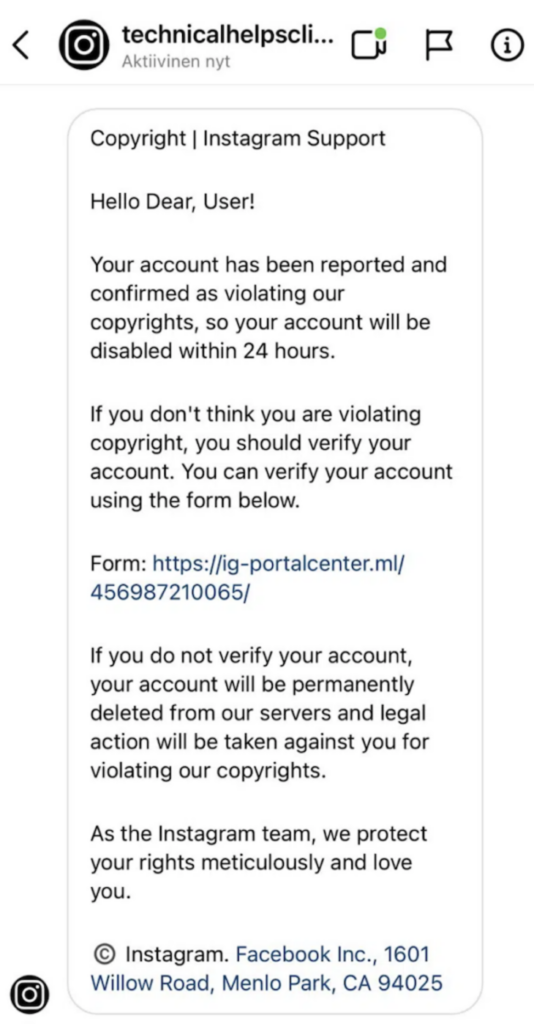Open the Facebook Inc., 1601 address link

click(x=332, y=954)
